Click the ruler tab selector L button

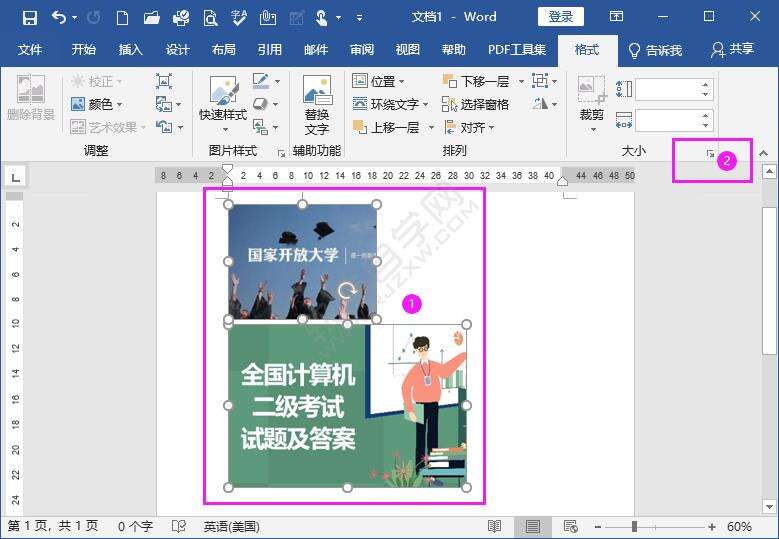15,177
